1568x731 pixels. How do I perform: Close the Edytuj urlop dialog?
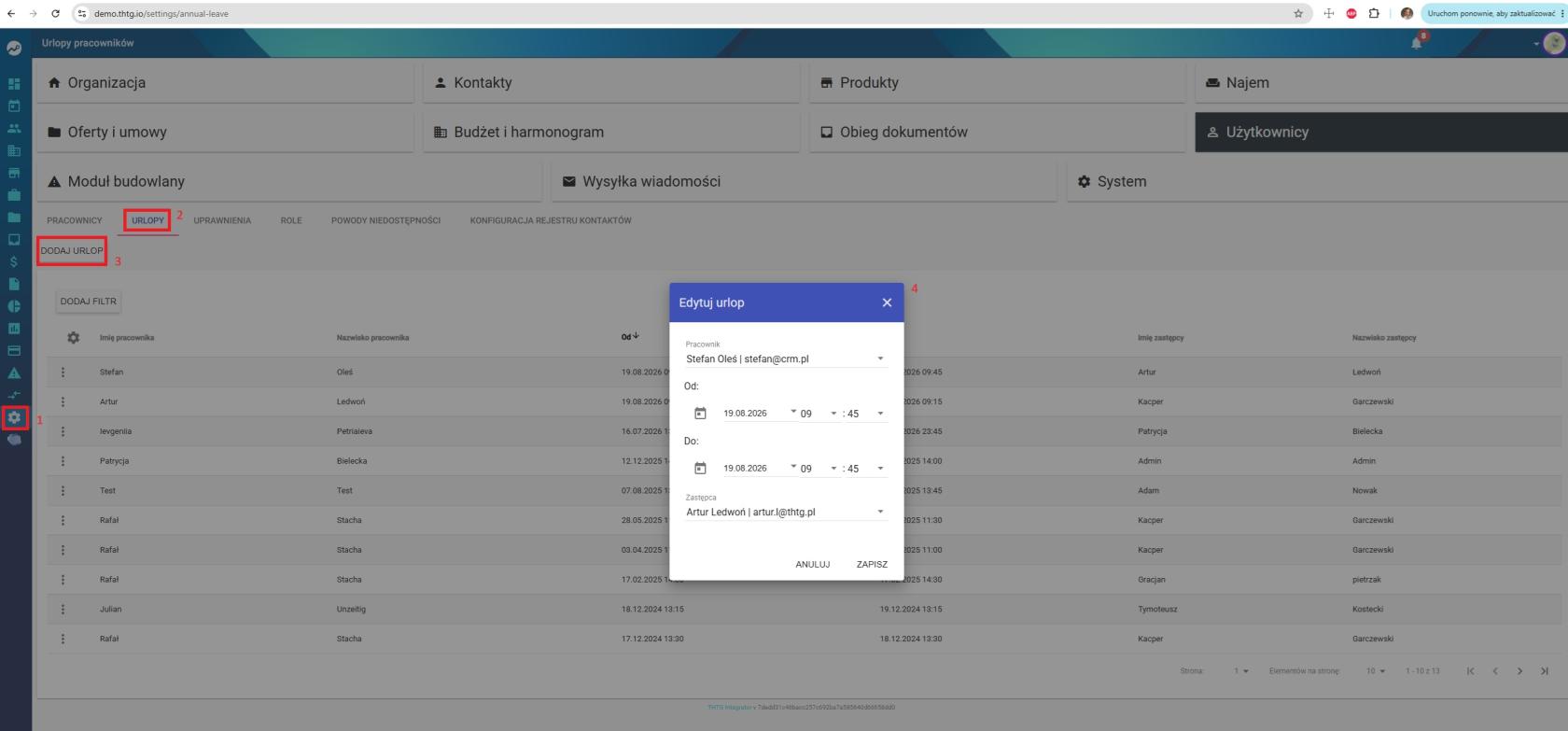click(x=887, y=302)
